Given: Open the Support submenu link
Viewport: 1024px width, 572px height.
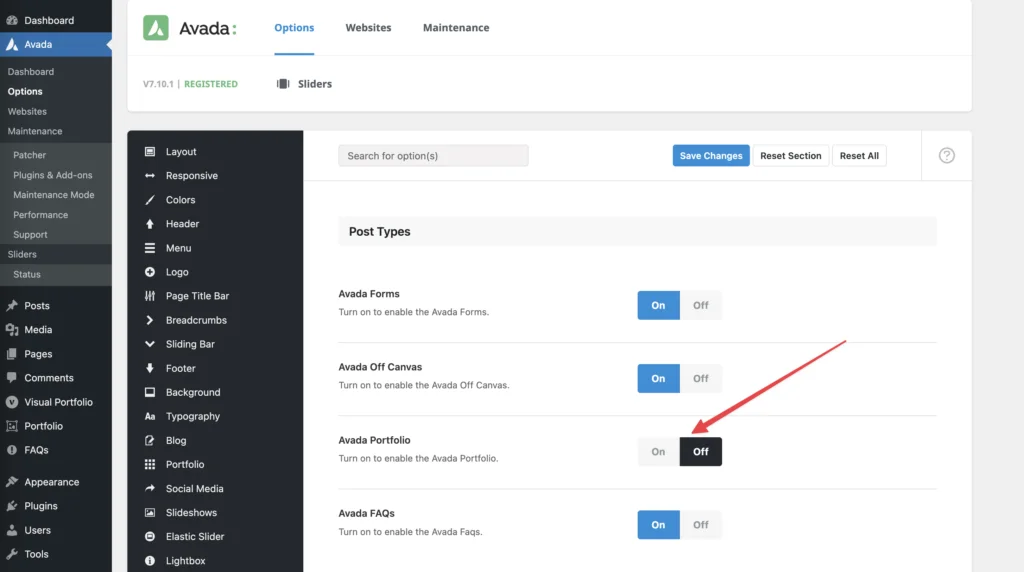Looking at the screenshot, I should tap(30, 234).
